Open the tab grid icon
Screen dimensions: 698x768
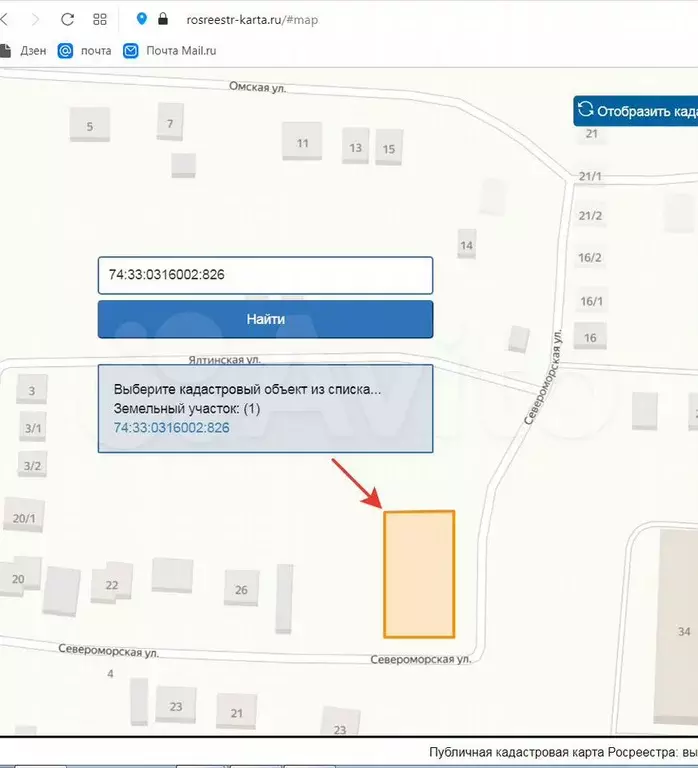[100, 20]
